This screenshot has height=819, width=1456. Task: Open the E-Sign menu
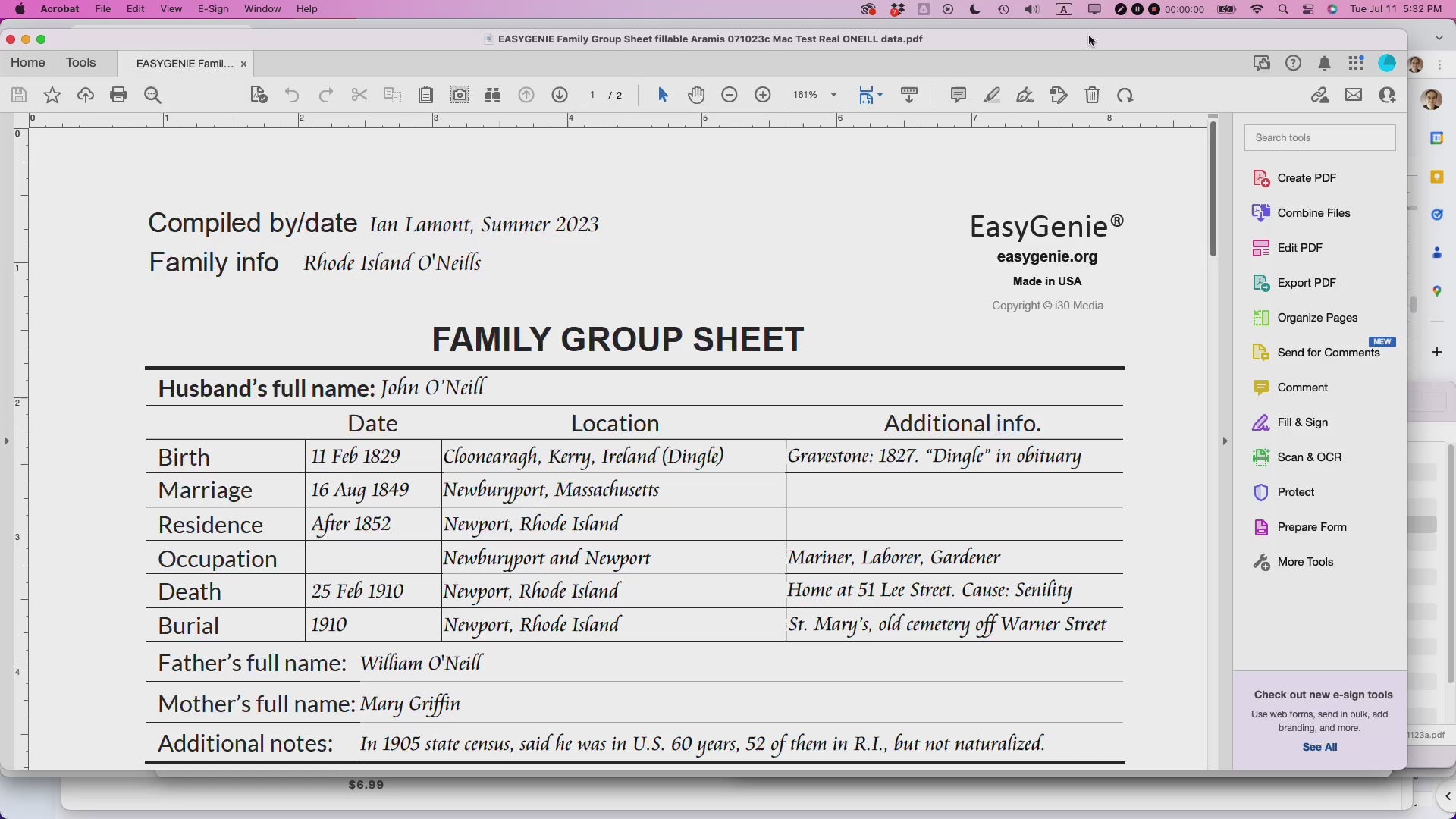pyautogui.click(x=213, y=9)
